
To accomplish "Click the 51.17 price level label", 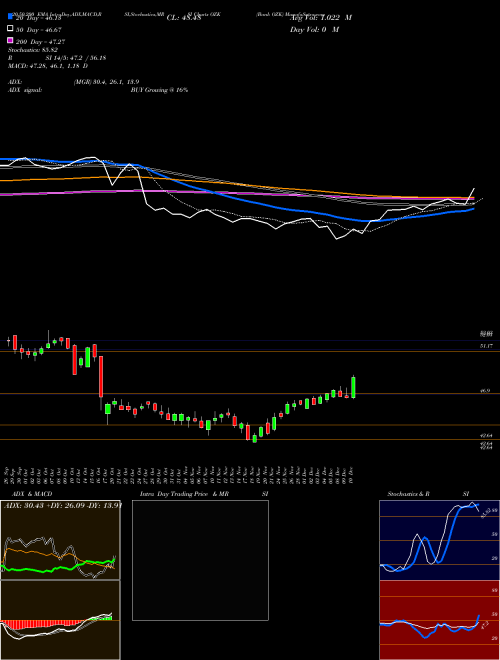I will pyautogui.click(x=486, y=346).
